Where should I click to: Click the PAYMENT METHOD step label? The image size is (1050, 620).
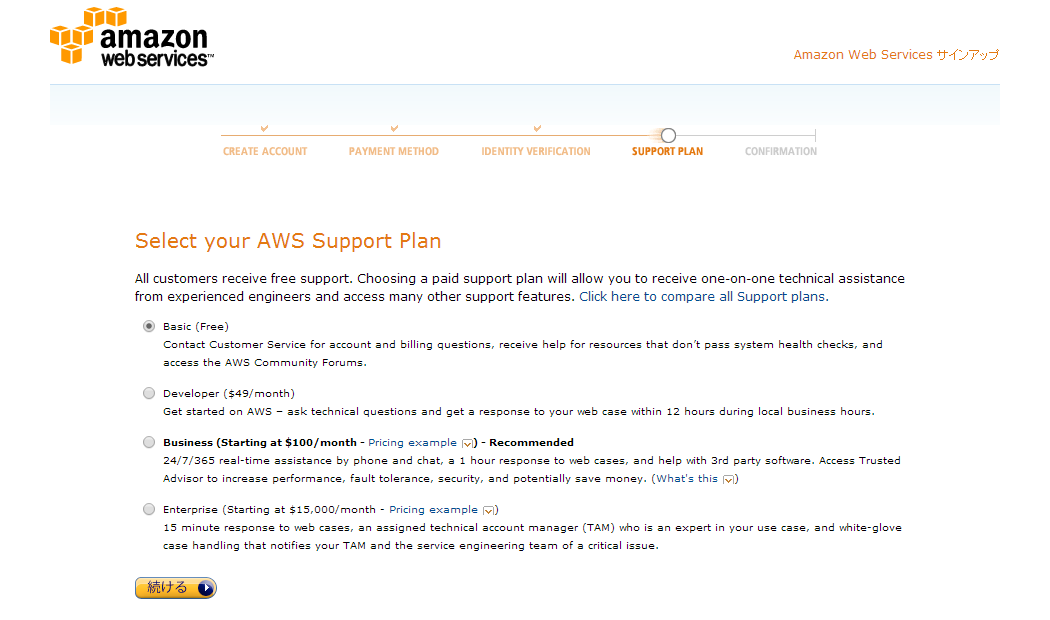(x=394, y=151)
